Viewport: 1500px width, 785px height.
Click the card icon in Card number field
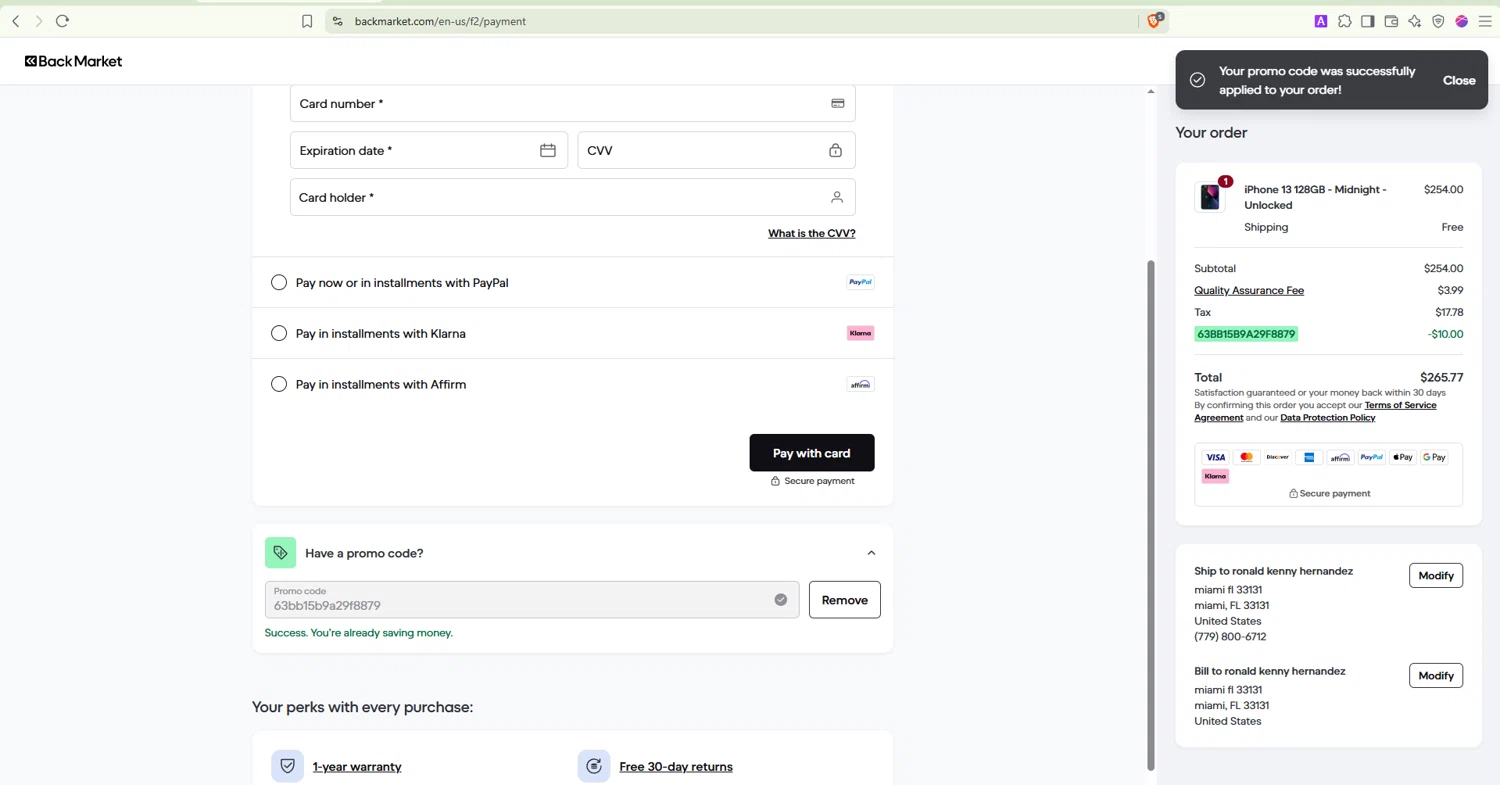click(x=838, y=104)
